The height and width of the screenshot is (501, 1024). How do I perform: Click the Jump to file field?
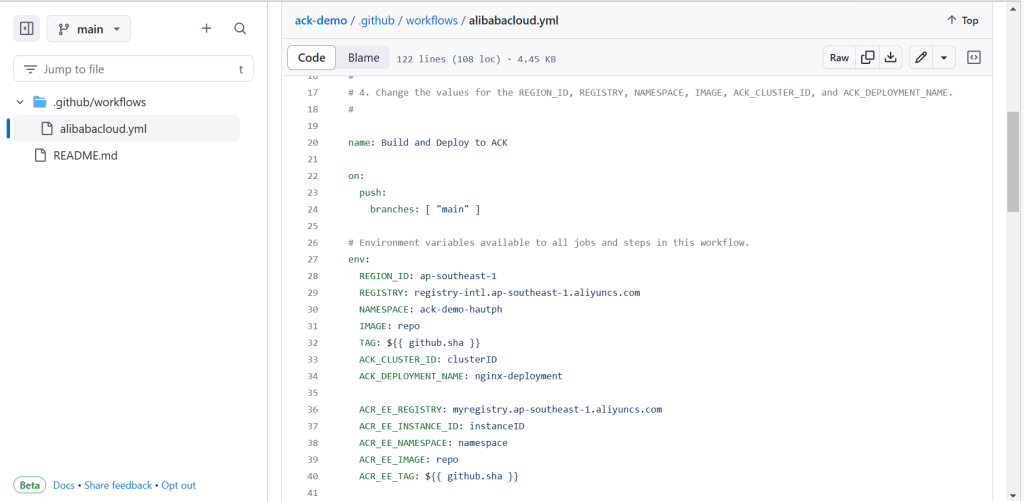132,69
